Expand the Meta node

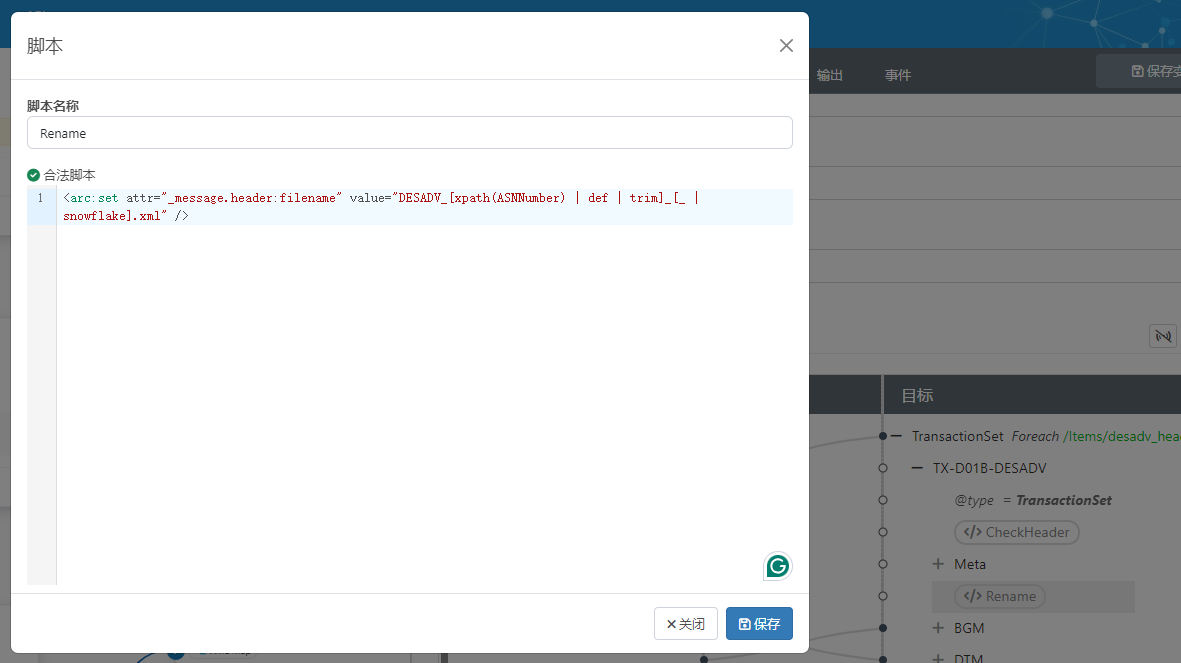tap(938, 564)
